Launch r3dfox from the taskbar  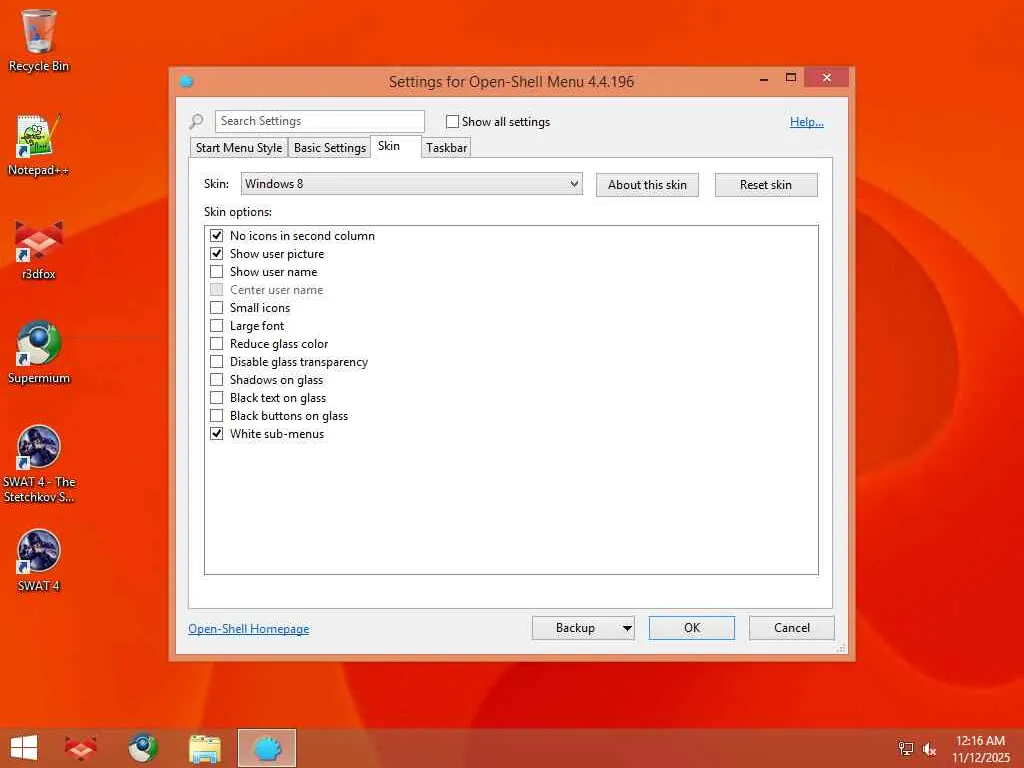81,748
